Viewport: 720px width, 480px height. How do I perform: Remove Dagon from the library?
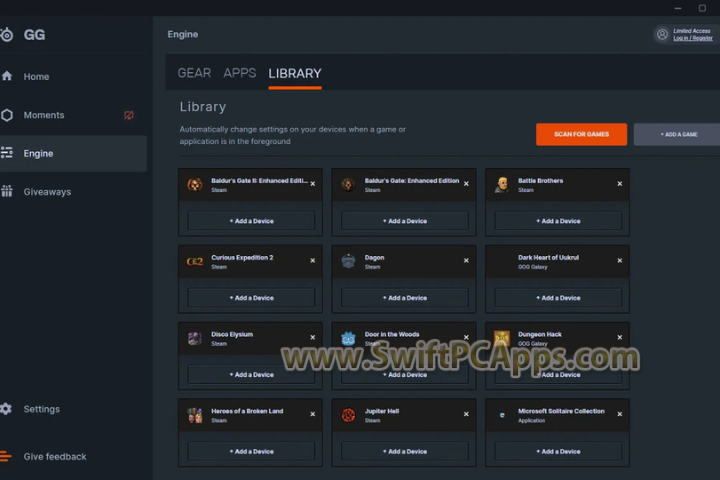[466, 260]
